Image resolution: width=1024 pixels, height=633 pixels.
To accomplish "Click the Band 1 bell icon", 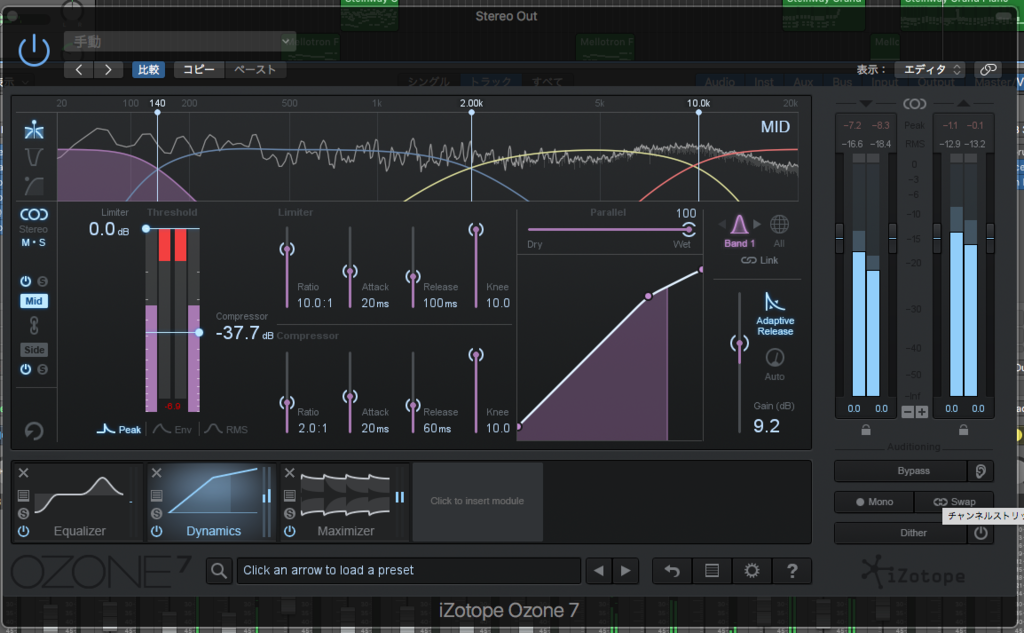I will click(x=739, y=225).
